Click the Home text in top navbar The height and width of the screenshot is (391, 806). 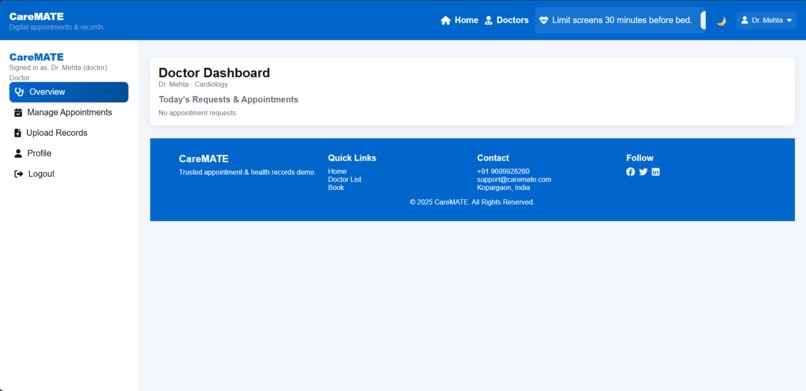[x=466, y=20]
